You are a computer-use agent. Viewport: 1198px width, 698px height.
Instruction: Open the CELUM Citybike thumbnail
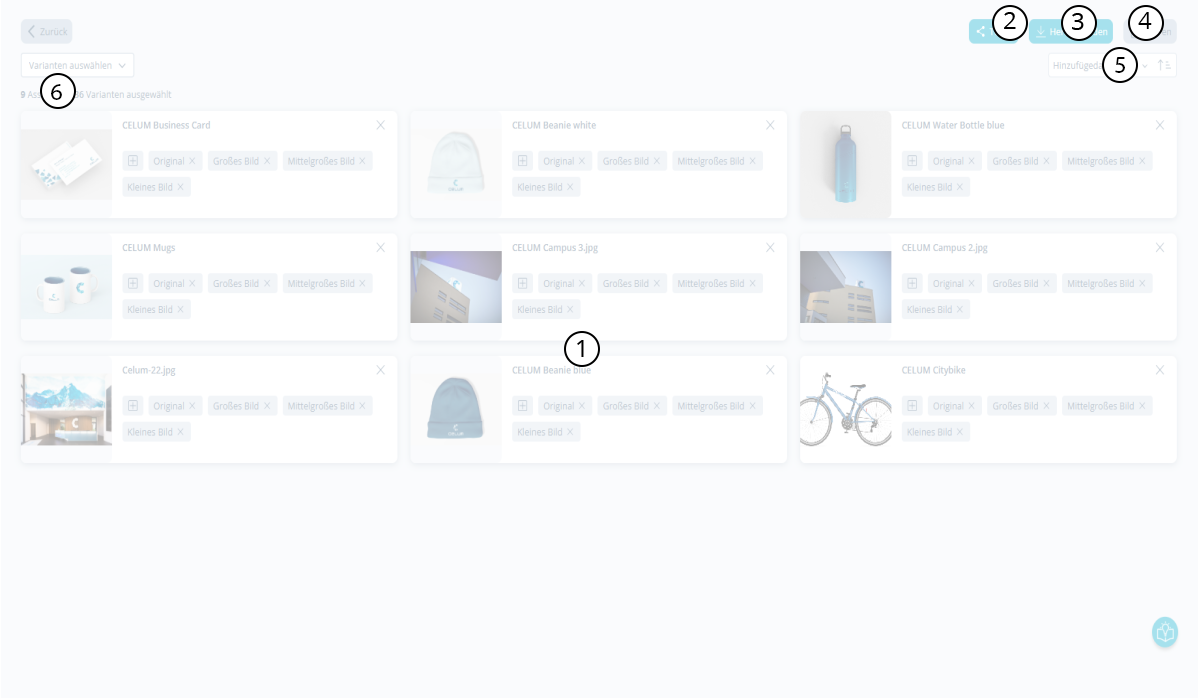pos(846,409)
